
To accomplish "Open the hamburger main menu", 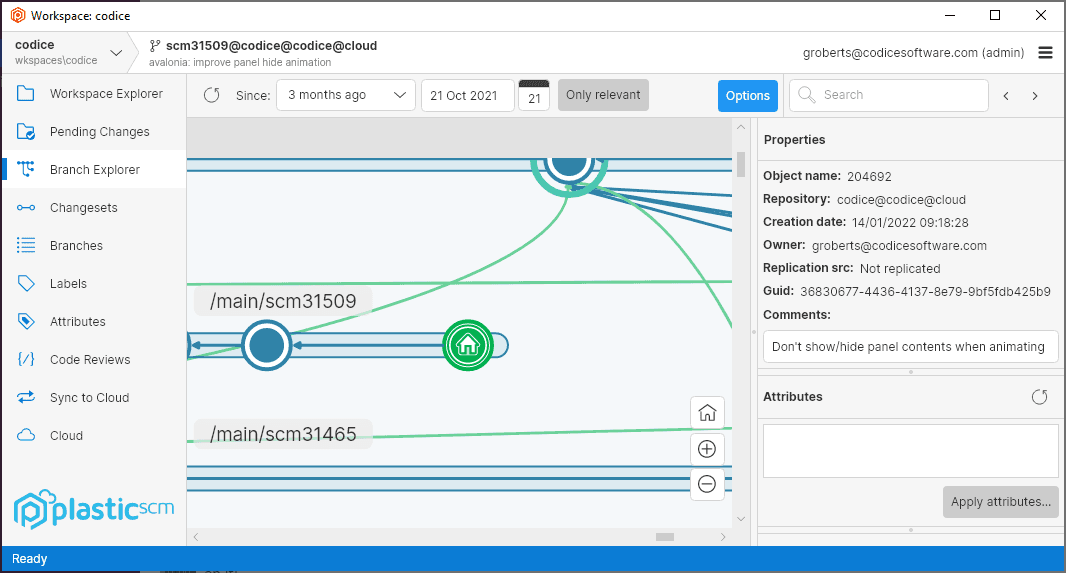I will (1046, 52).
